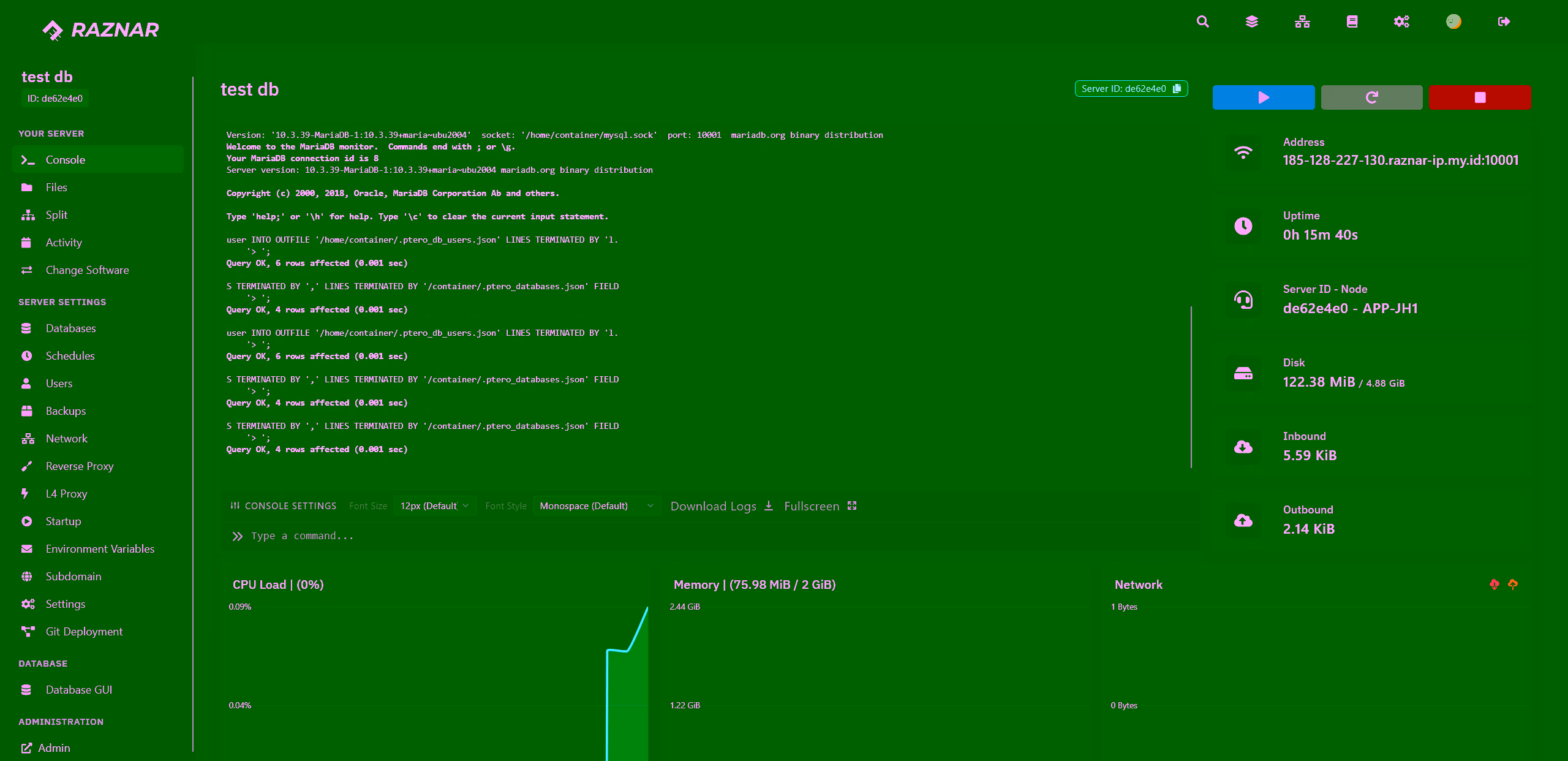
Task: Click the network chart download icon
Action: (x=1494, y=585)
